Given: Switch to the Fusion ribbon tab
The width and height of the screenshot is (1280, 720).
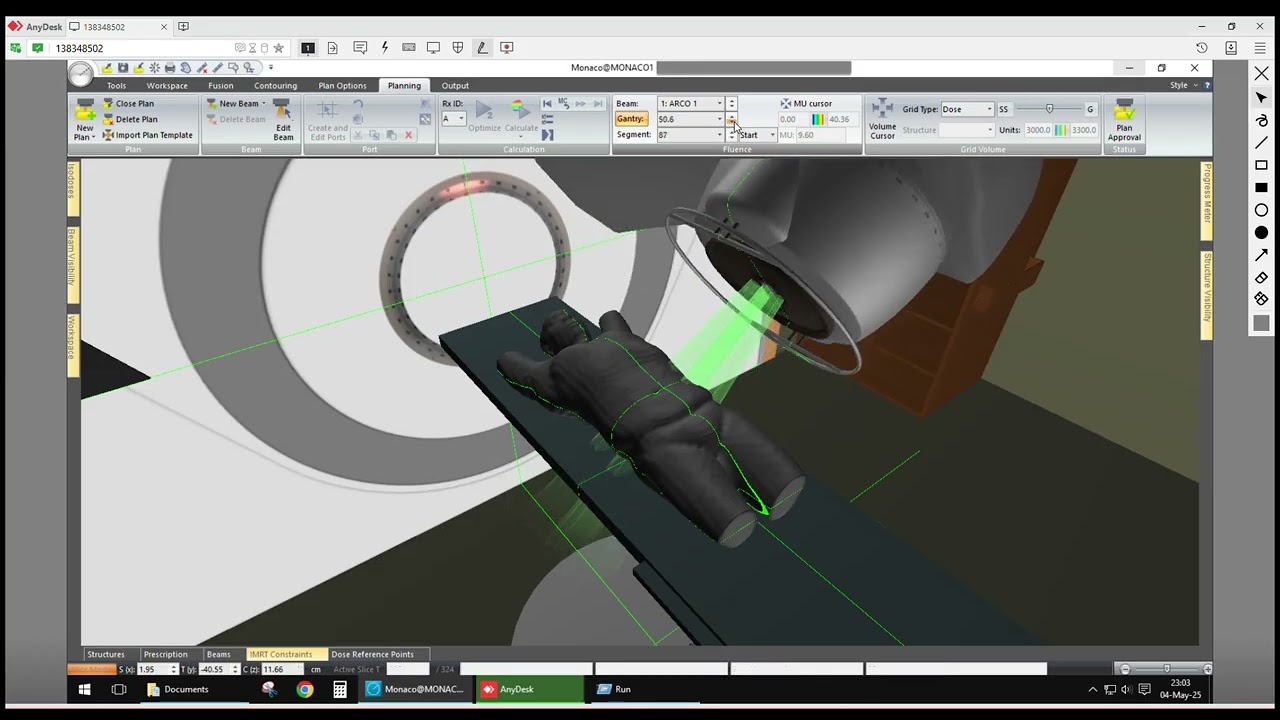Looking at the screenshot, I should pyautogui.click(x=221, y=86).
